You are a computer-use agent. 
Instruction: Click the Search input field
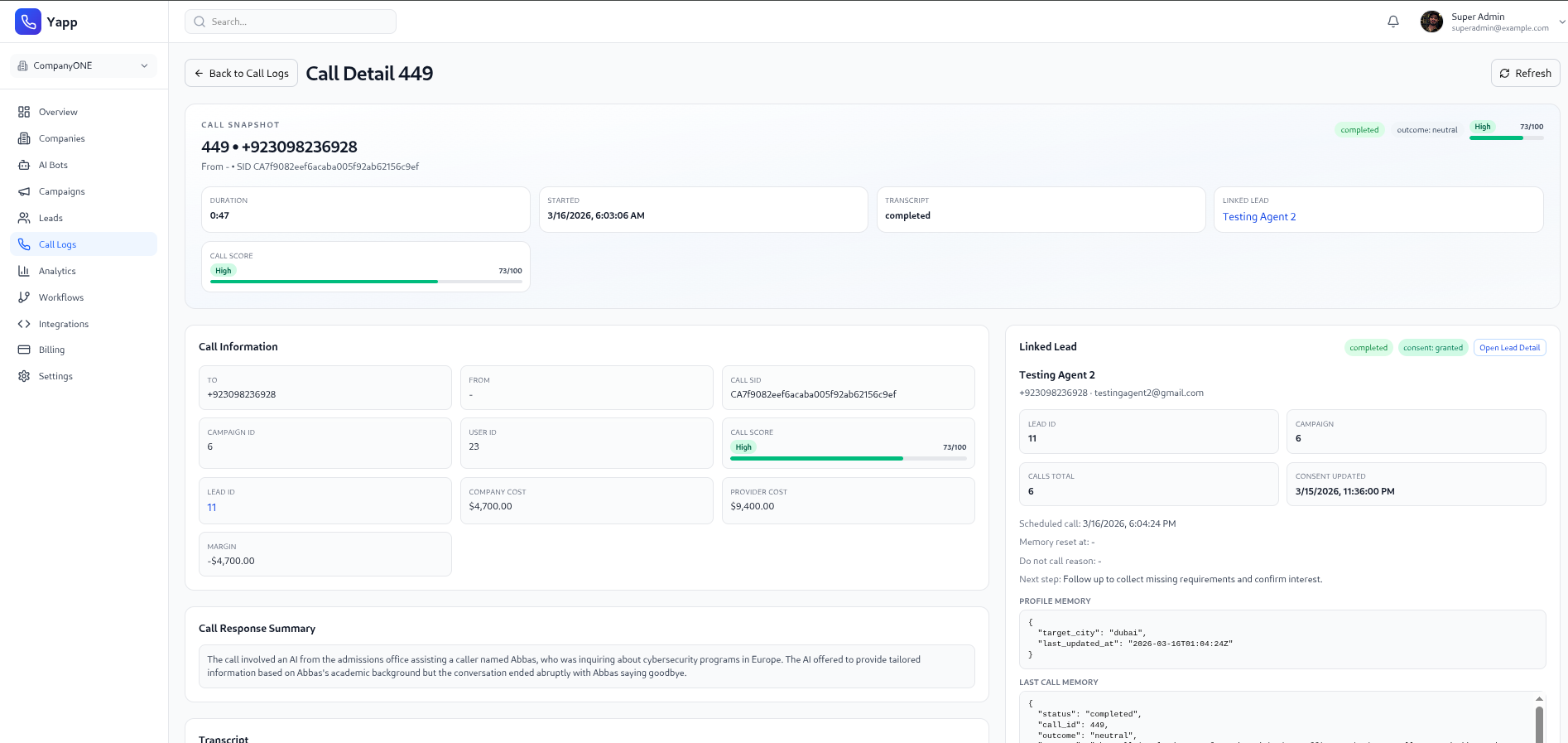coord(291,22)
